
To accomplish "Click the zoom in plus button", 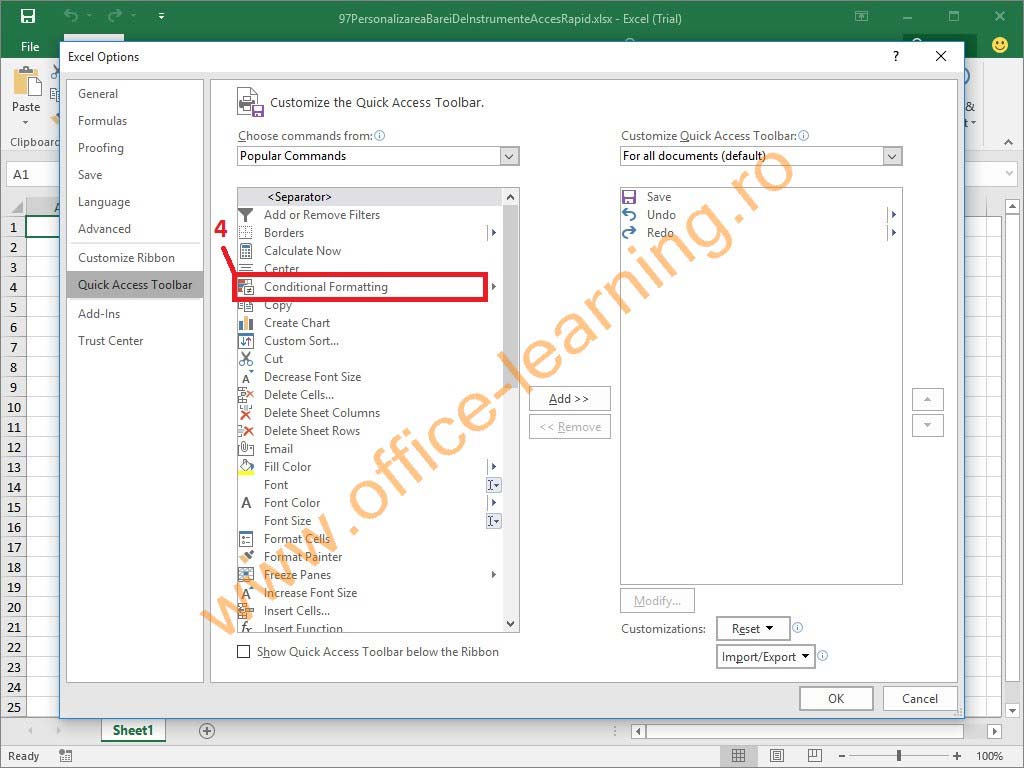I will (957, 756).
